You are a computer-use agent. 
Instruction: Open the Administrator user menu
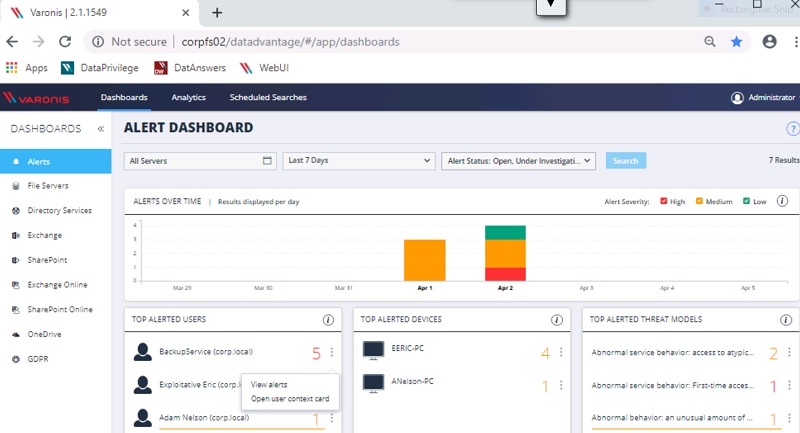click(764, 97)
